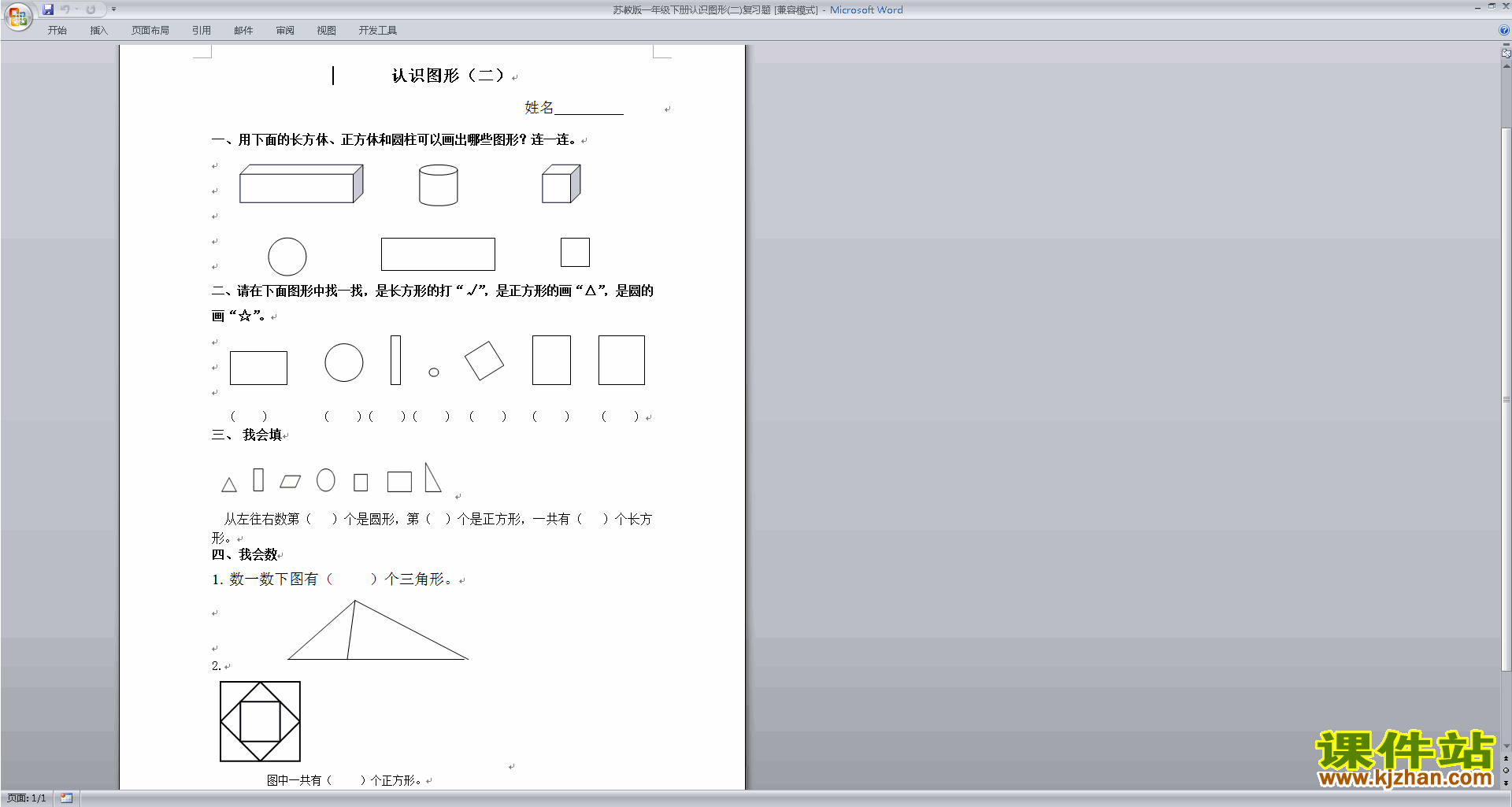Select the cube shape in the document
Screen dimensions: 1512x807
pyautogui.click(x=561, y=183)
